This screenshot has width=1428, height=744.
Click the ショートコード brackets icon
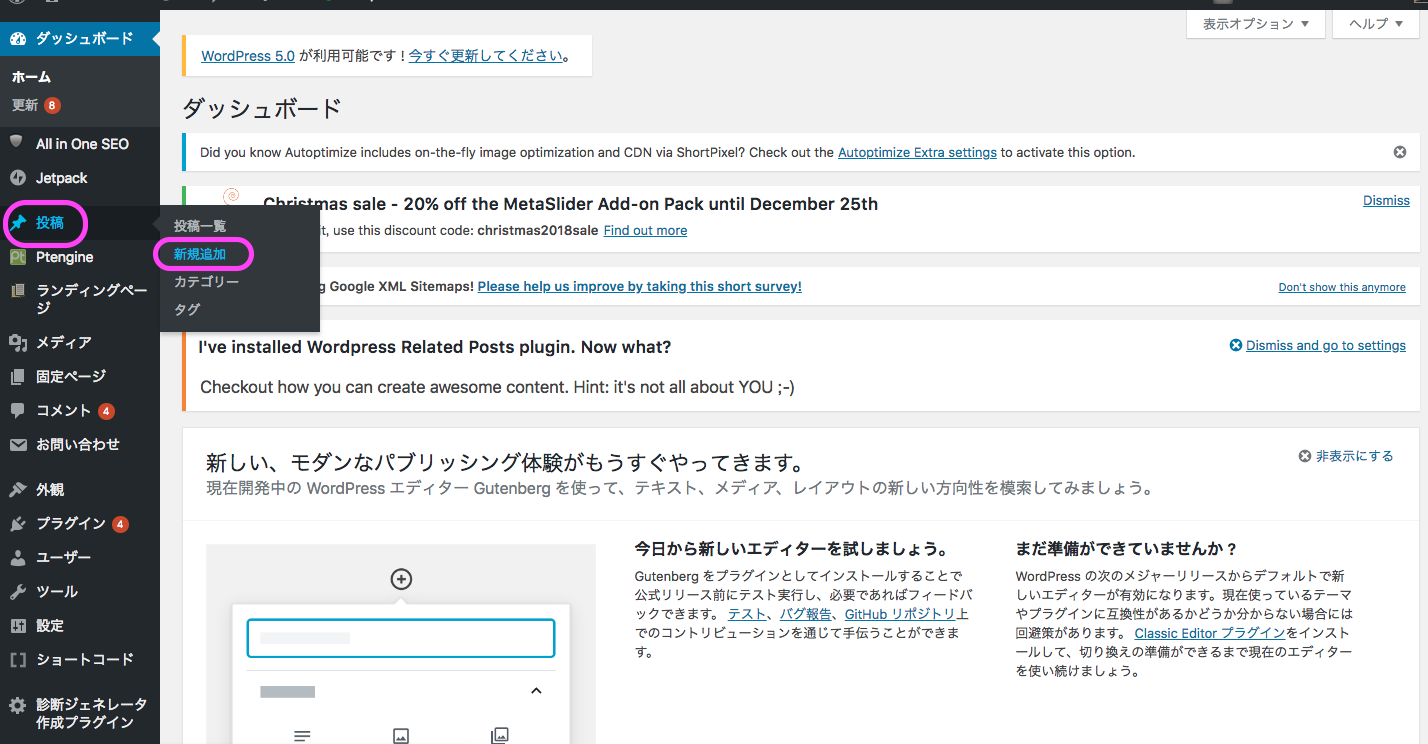[17, 660]
